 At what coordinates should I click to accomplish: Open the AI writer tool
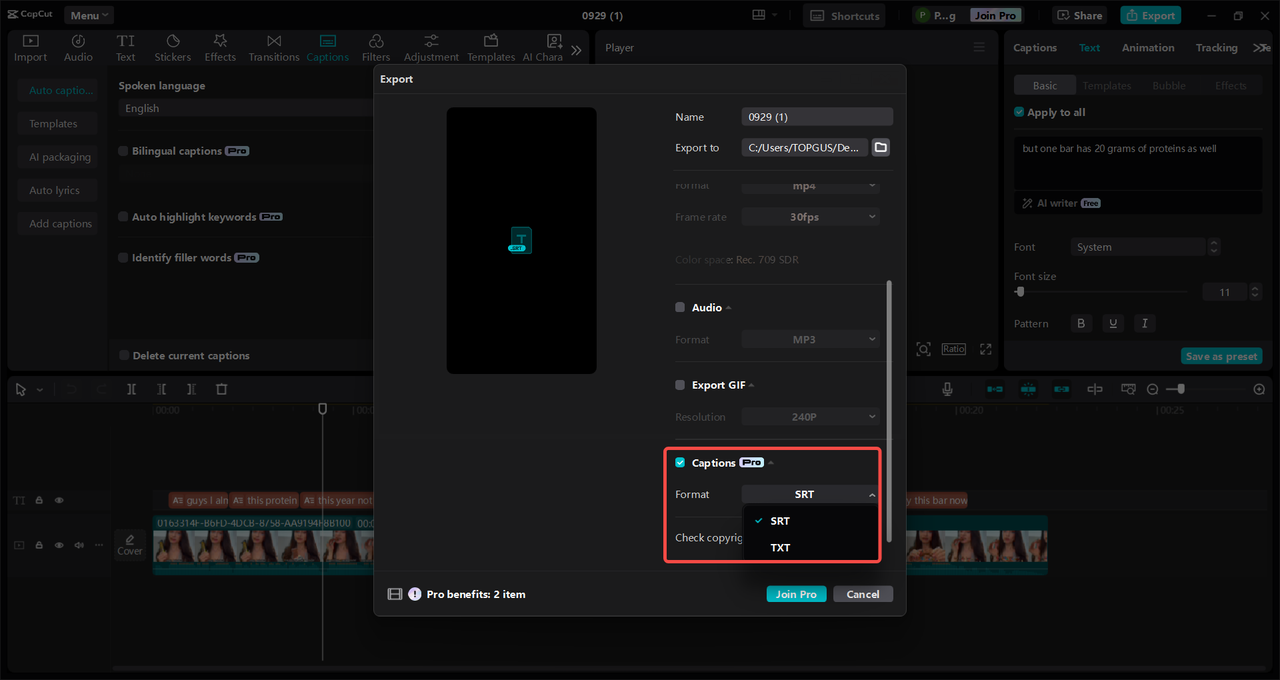(1060, 203)
